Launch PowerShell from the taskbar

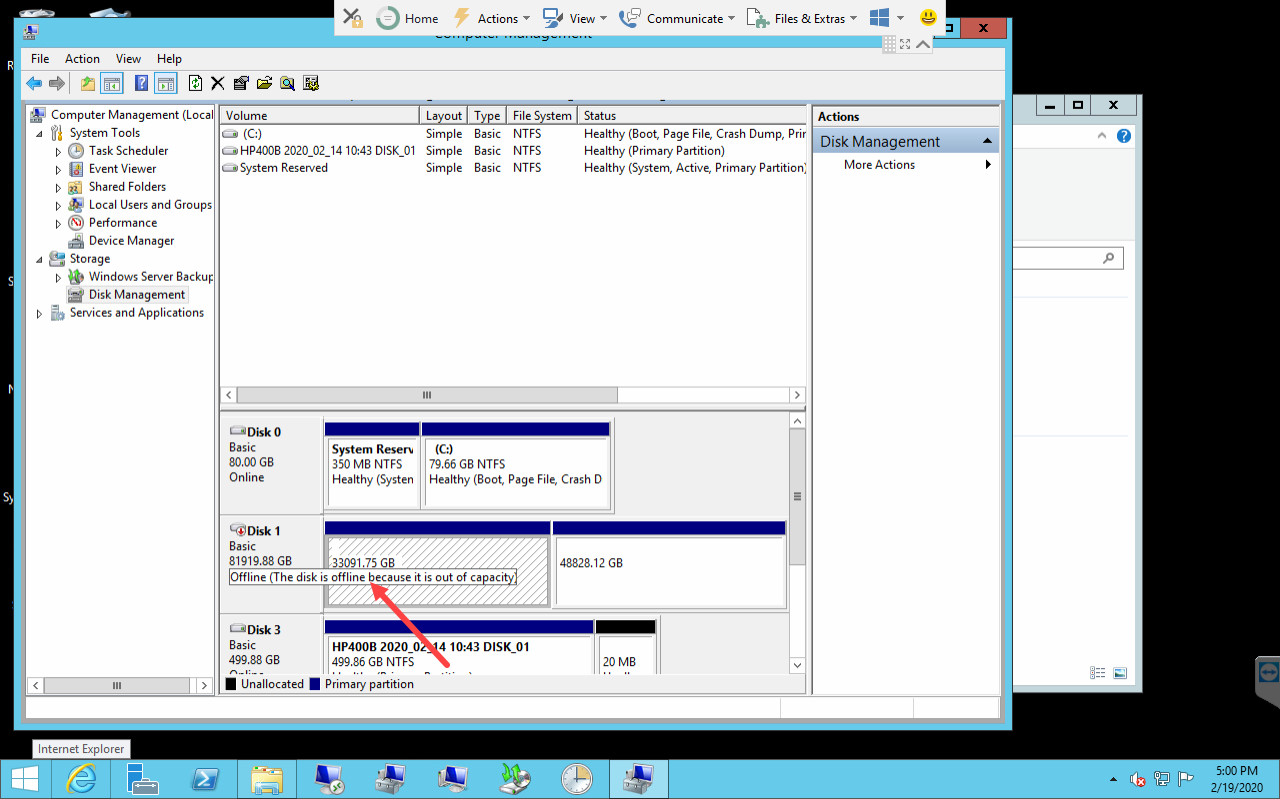205,779
